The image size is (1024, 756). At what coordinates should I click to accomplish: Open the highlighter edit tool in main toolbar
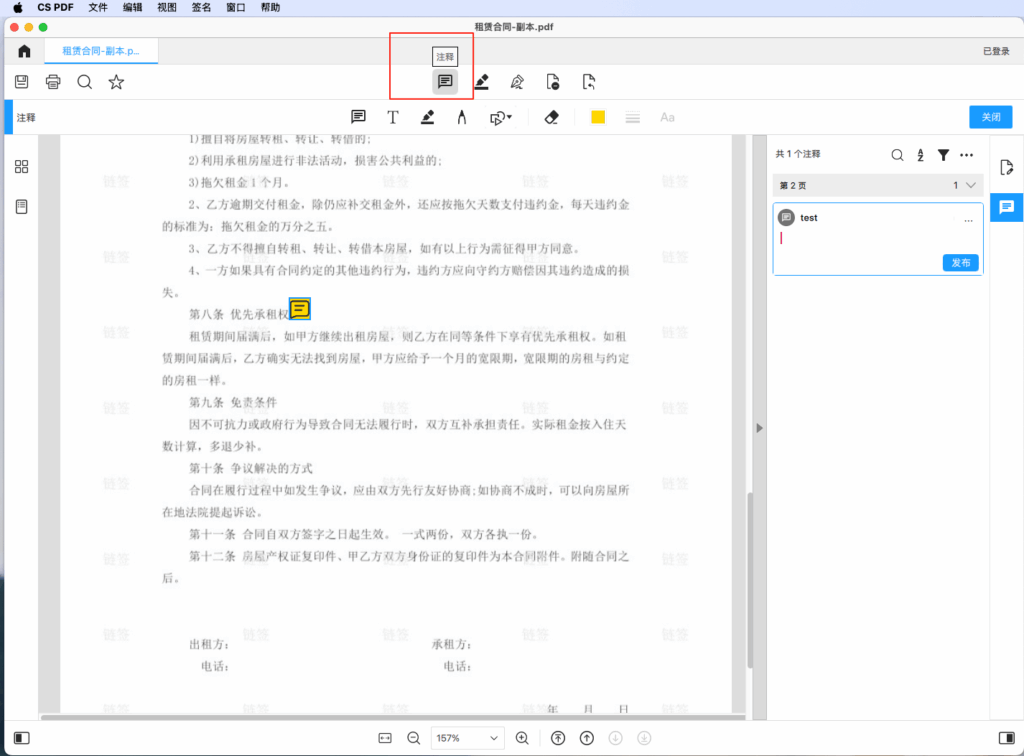pos(482,82)
